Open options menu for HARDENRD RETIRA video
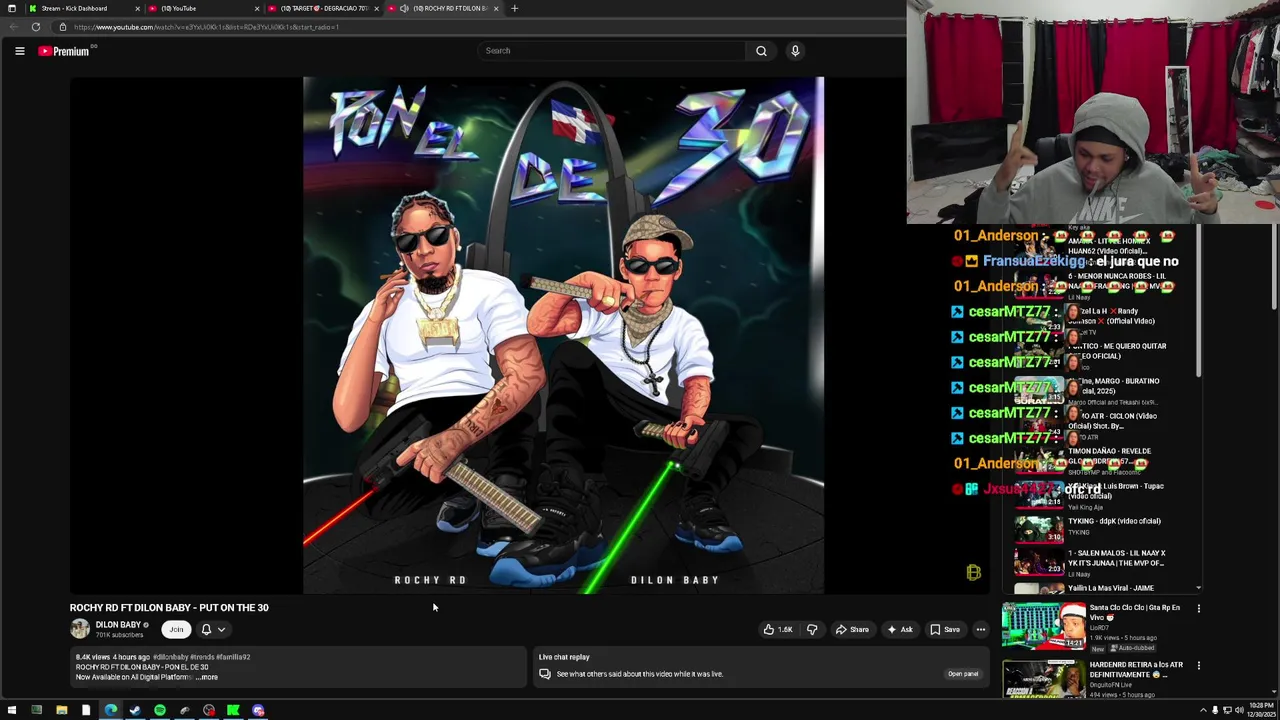 [1198, 665]
